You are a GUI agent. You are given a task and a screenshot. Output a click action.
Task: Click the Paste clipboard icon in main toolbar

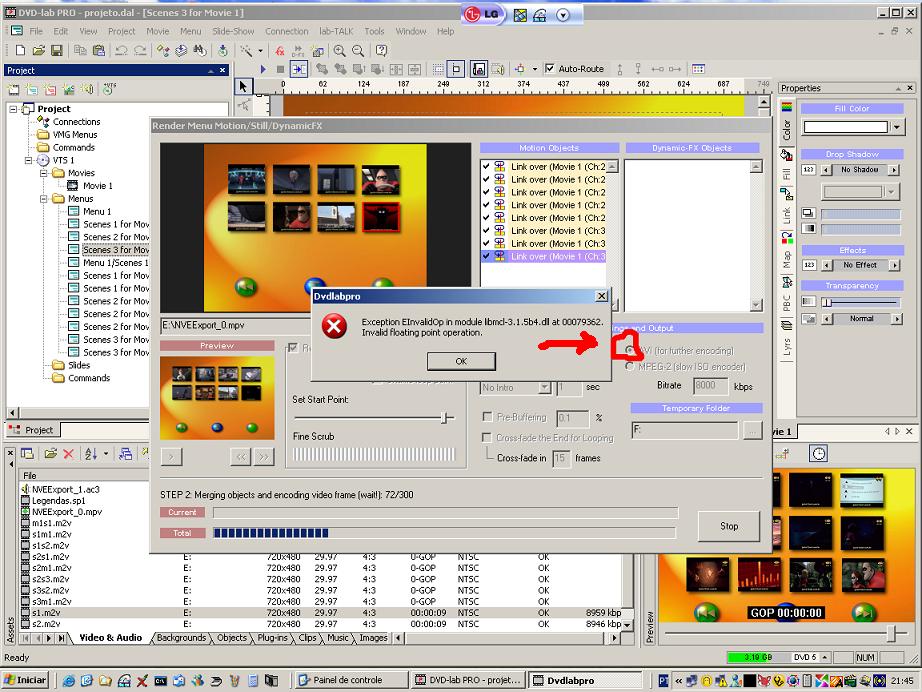[x=98, y=51]
